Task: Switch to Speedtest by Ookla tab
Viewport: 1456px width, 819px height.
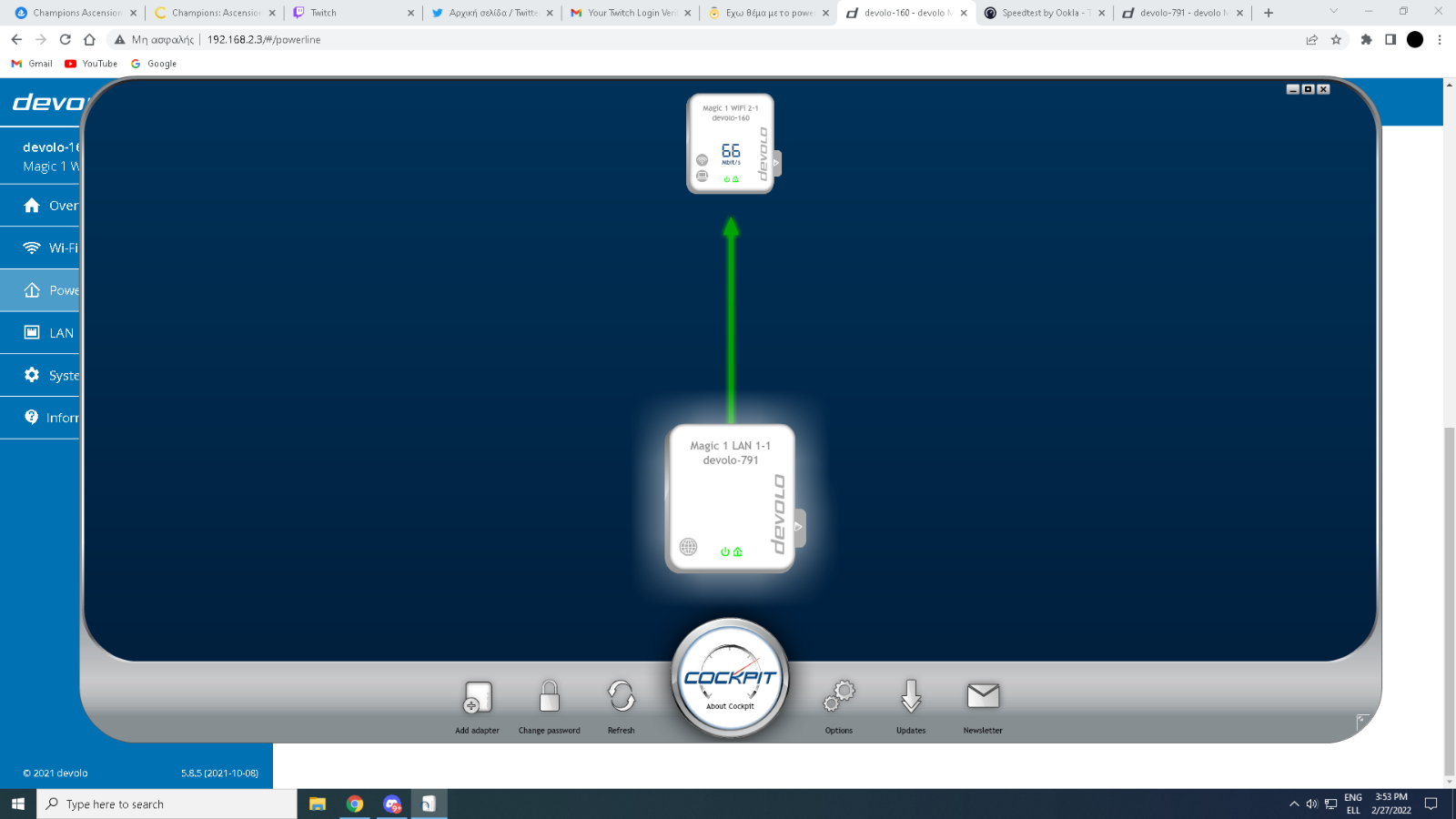Action: [1045, 13]
